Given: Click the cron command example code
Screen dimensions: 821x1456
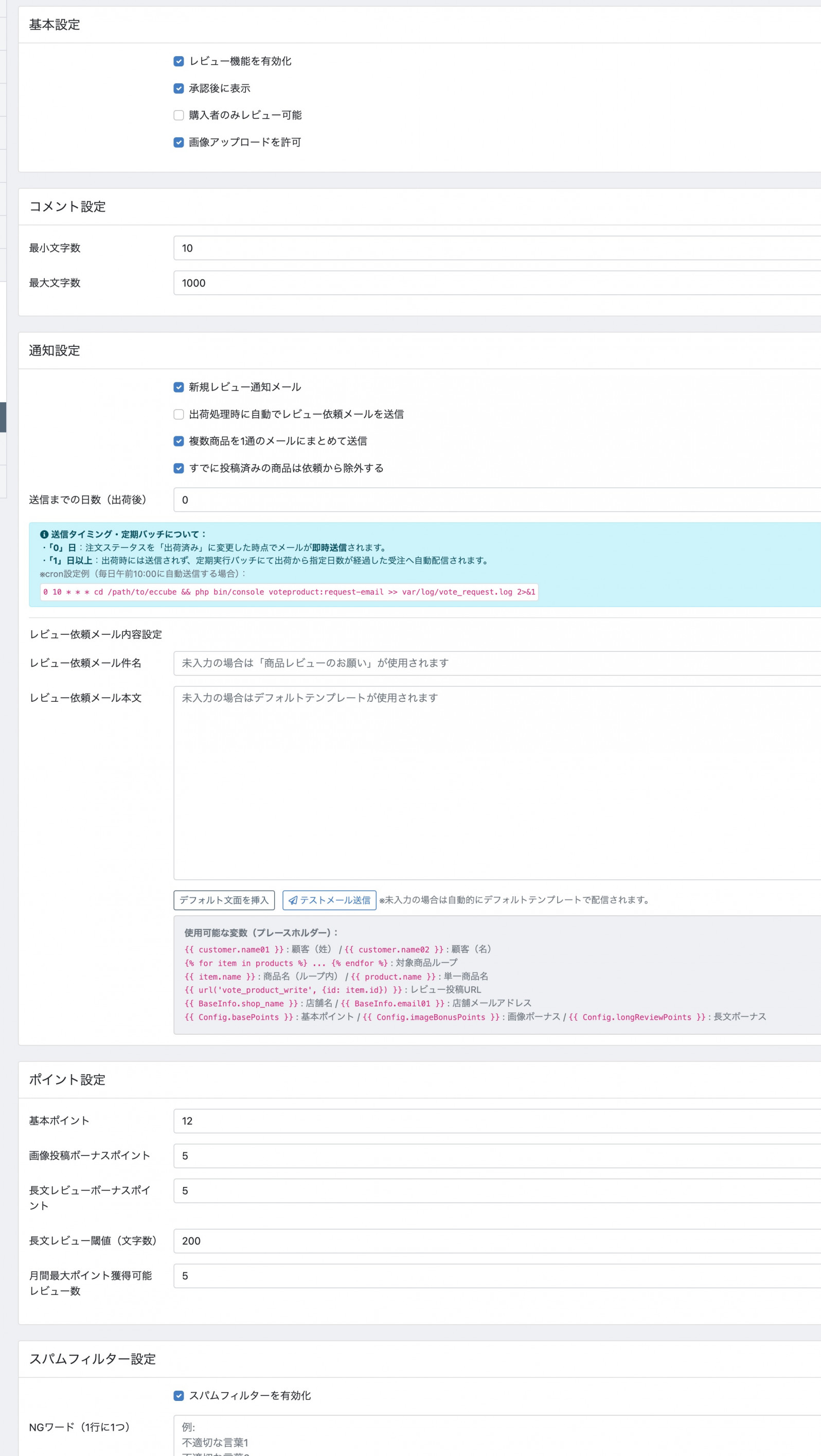Looking at the screenshot, I should [289, 592].
